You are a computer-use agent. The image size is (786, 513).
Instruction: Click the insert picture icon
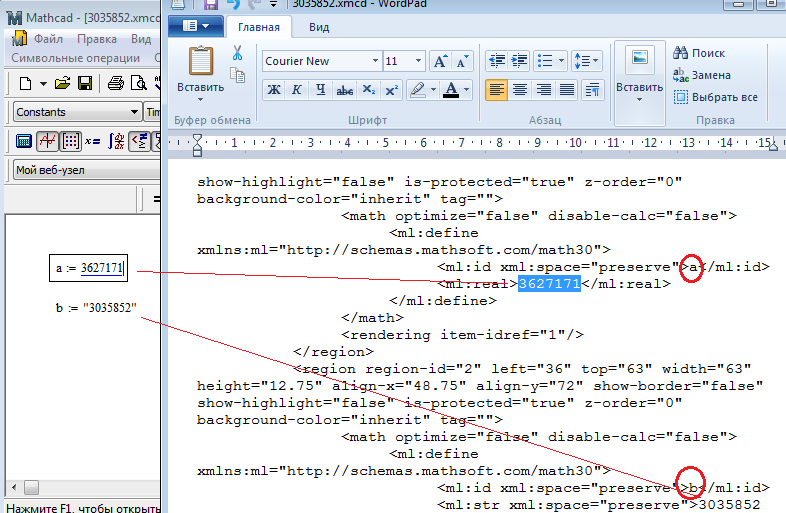640,59
